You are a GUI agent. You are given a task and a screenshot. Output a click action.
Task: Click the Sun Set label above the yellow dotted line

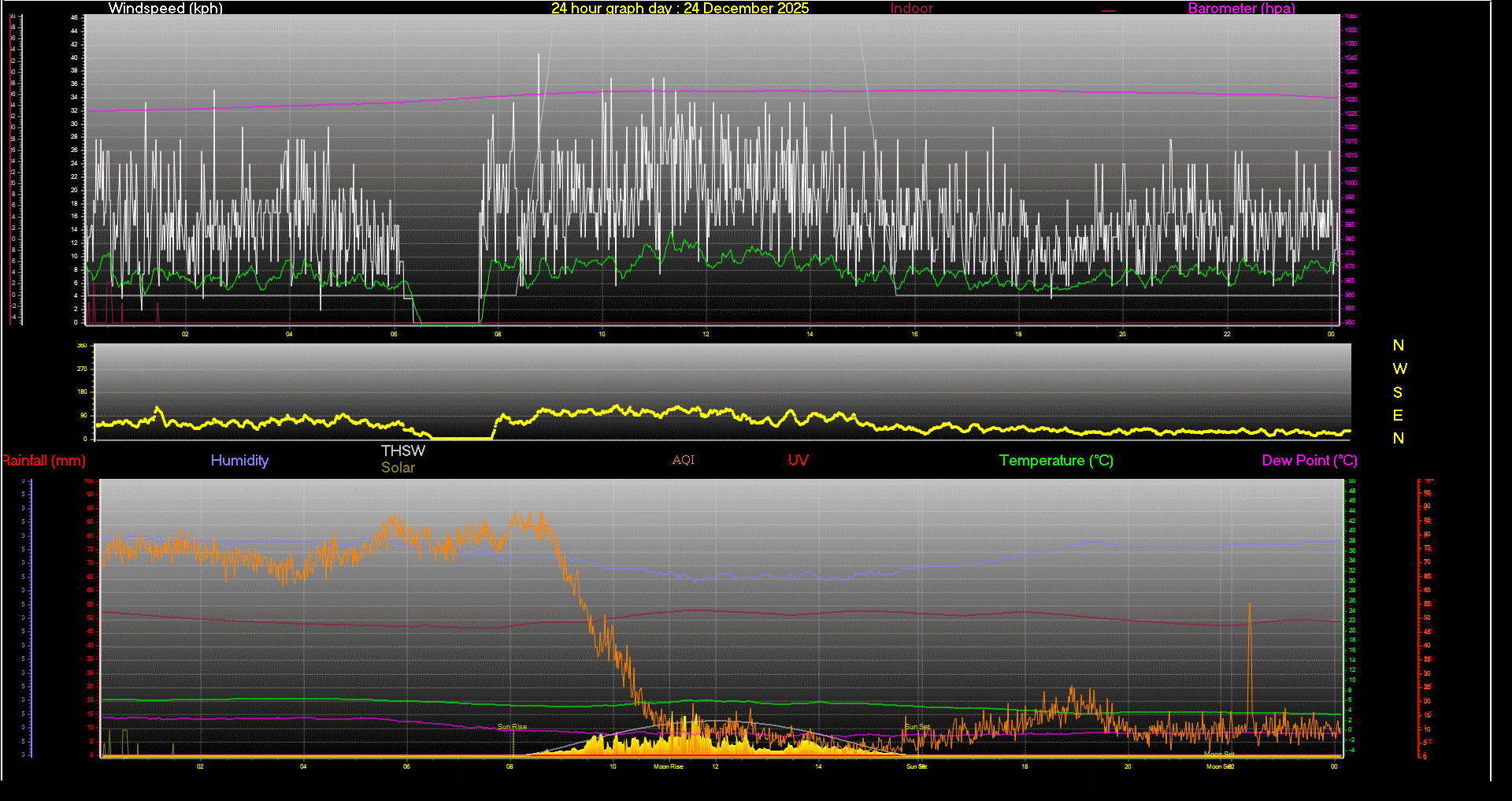click(917, 727)
